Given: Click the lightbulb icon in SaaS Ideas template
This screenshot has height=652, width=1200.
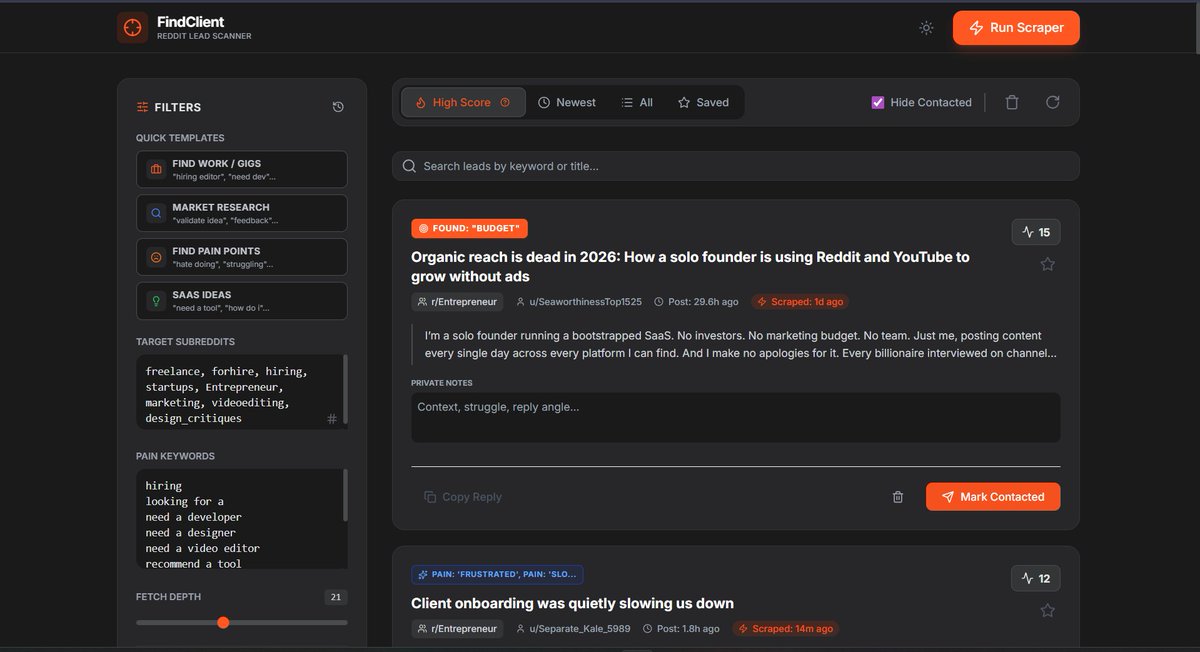Looking at the screenshot, I should coord(156,301).
